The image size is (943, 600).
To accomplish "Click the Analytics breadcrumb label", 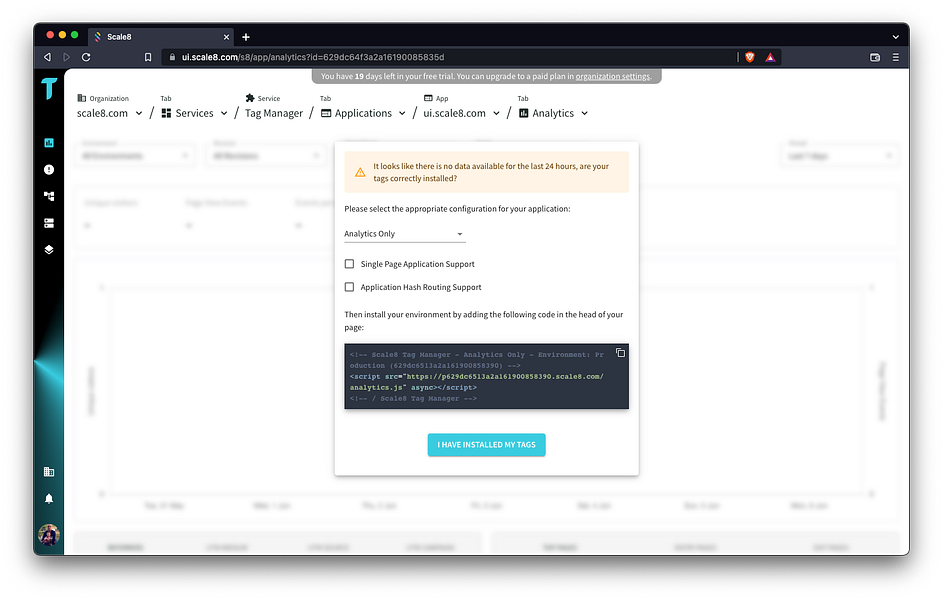I will coord(553,113).
